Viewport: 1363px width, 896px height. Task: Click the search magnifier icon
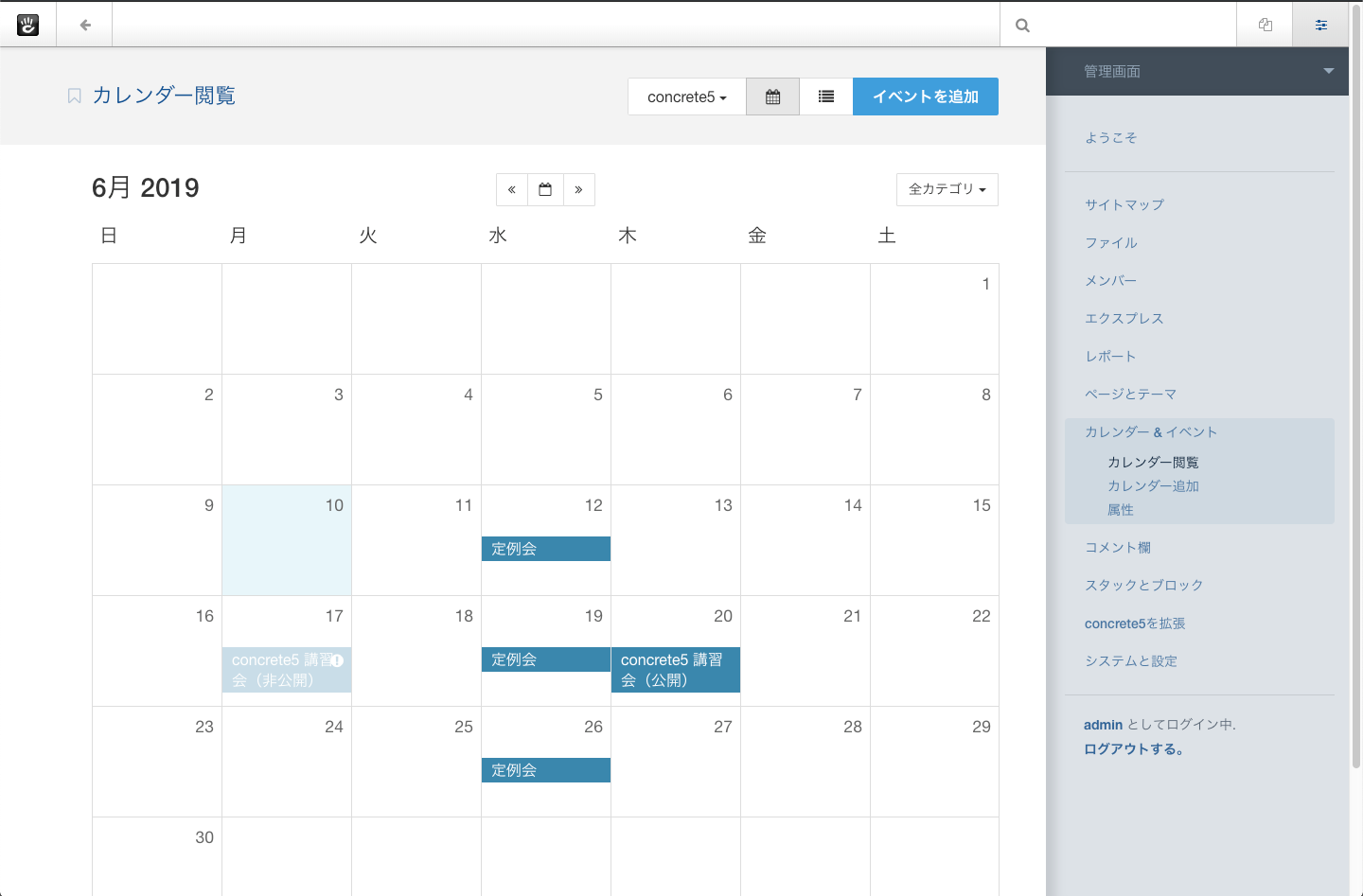pyautogui.click(x=1022, y=26)
